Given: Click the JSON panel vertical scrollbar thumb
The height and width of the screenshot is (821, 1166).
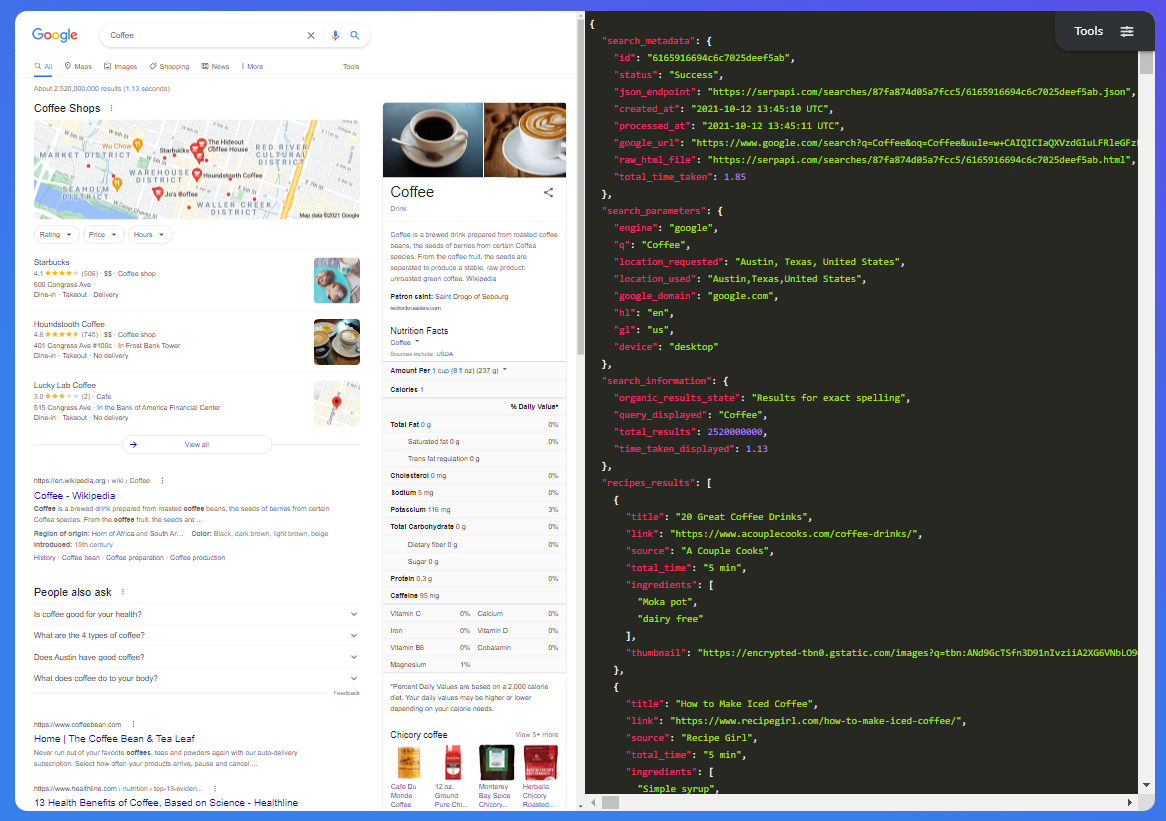Looking at the screenshot, I should tap(1146, 63).
